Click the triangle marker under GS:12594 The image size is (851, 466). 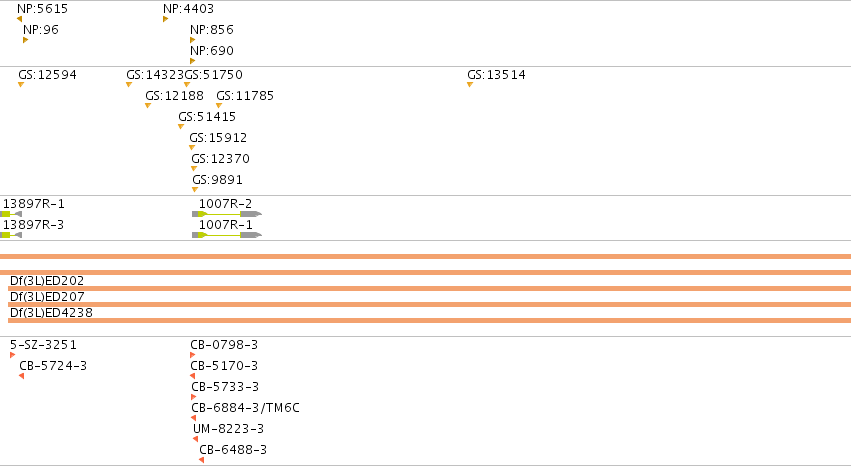tap(21, 85)
